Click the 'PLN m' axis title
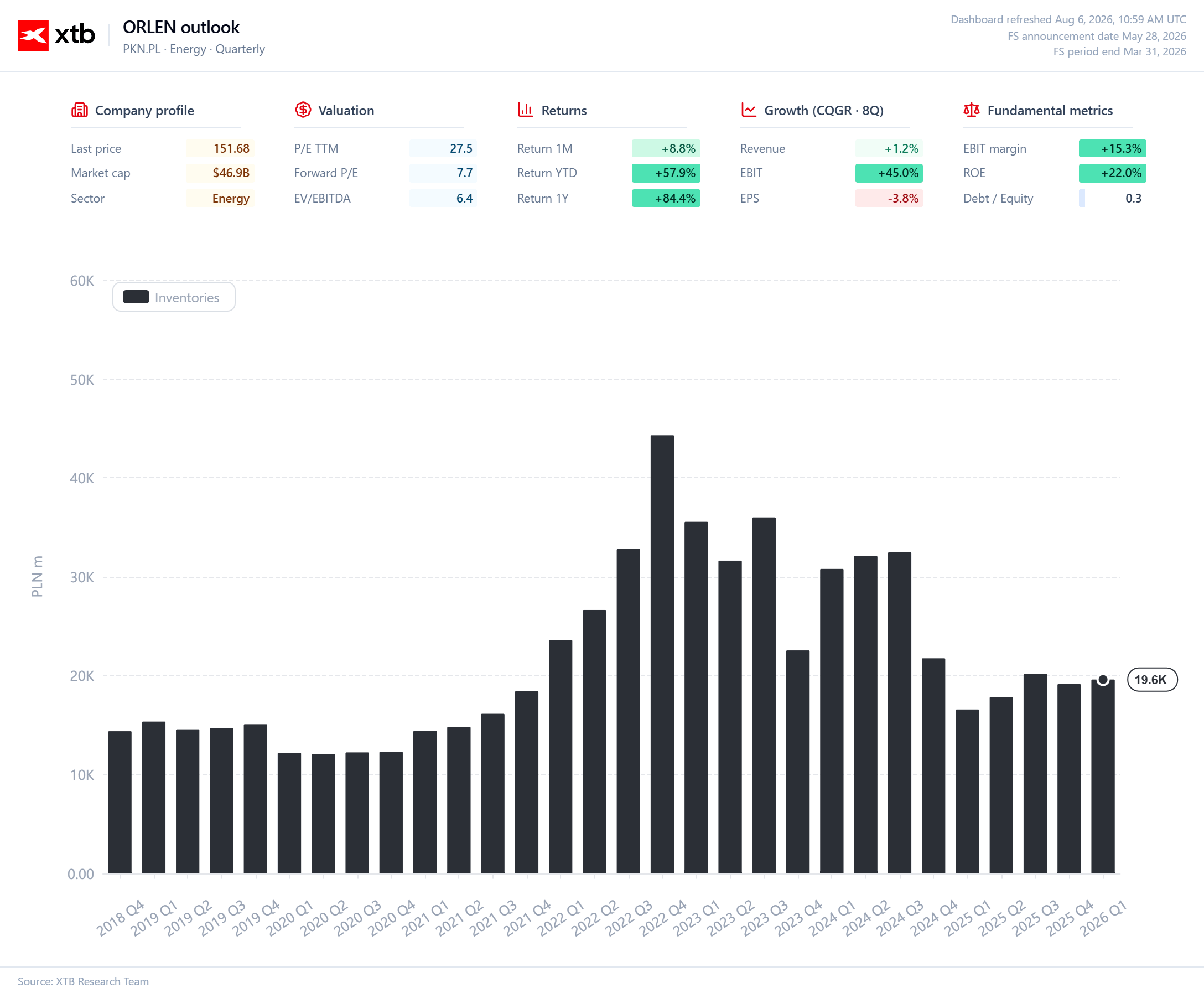This screenshot has width=1204, height=993. coord(37,576)
